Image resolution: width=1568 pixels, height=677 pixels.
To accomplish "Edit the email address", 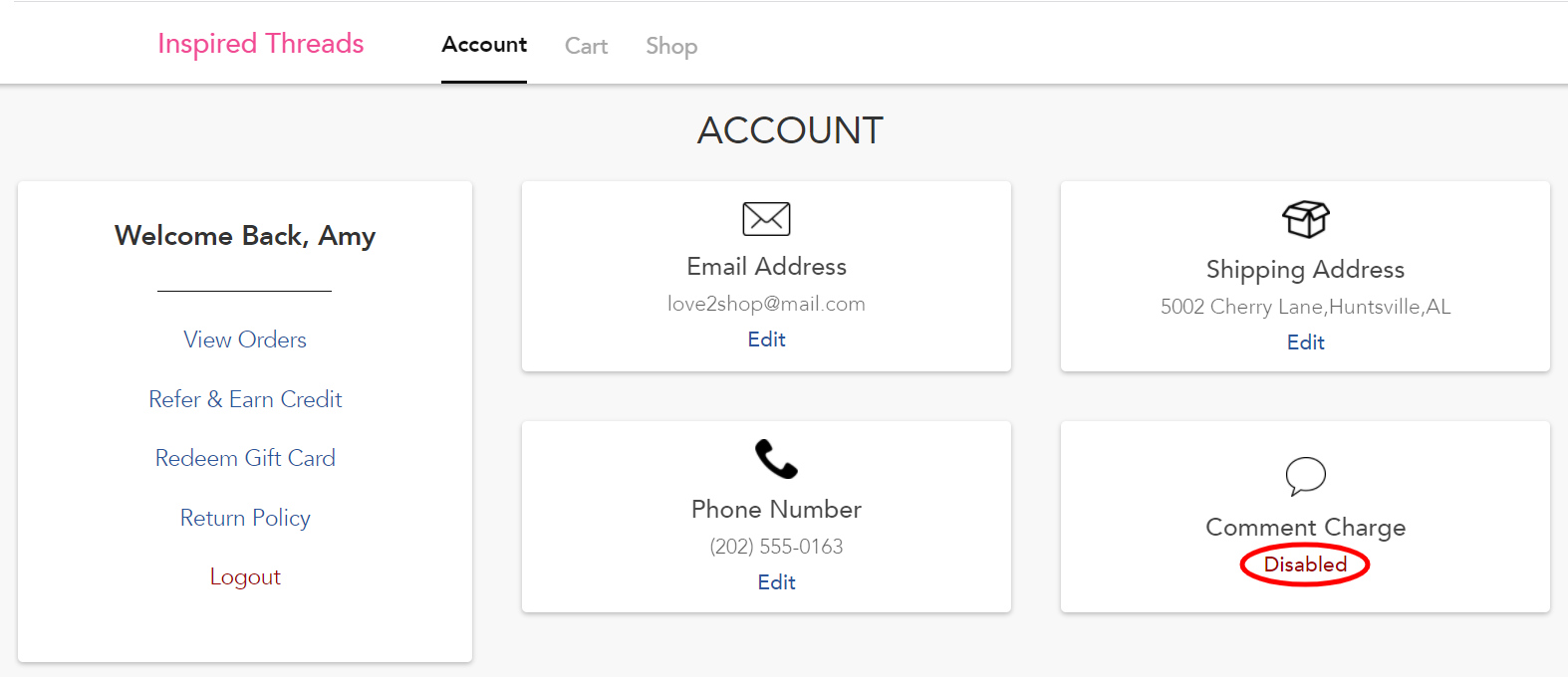I will 766,339.
